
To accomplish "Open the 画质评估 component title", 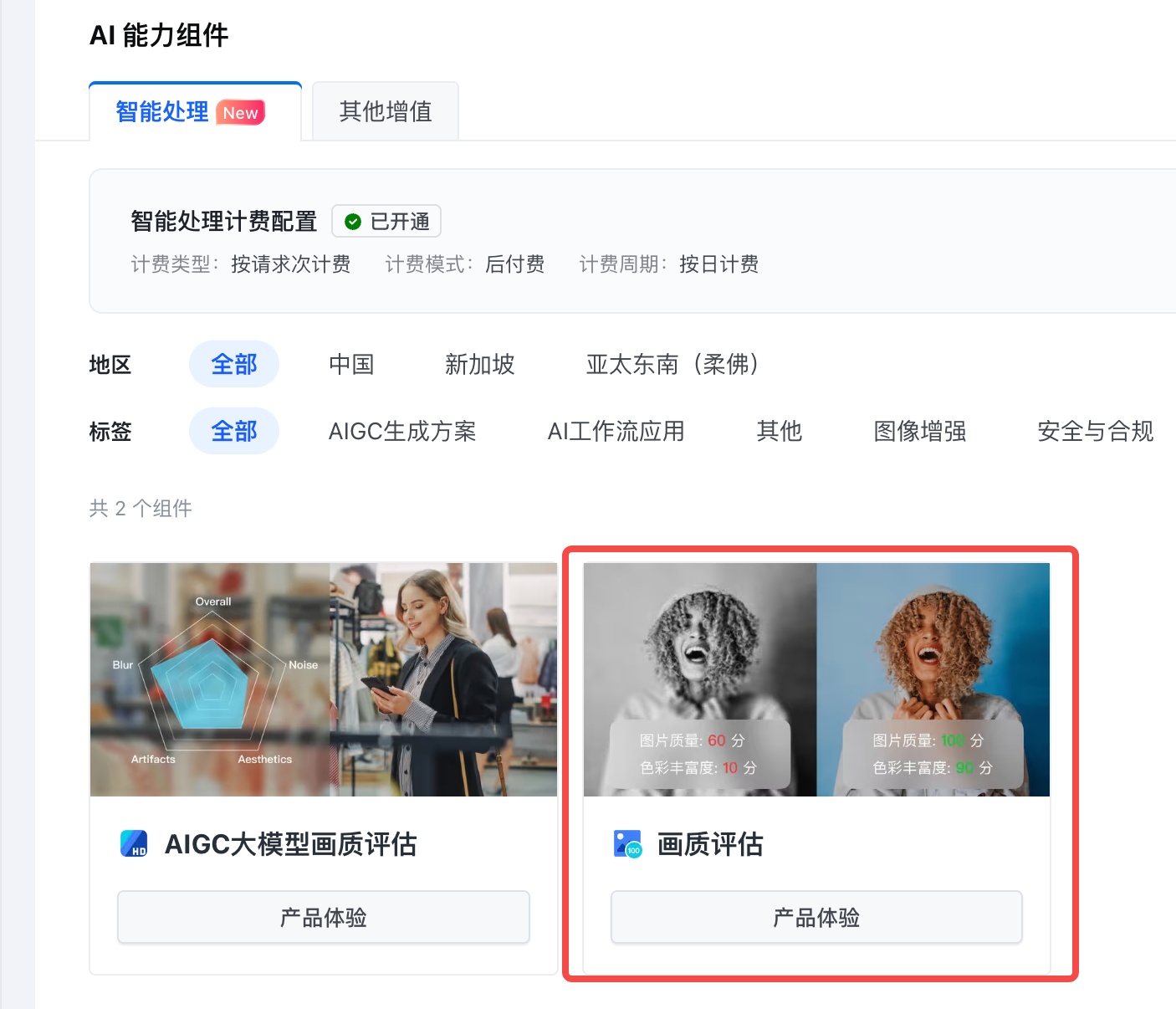I will coord(710,844).
